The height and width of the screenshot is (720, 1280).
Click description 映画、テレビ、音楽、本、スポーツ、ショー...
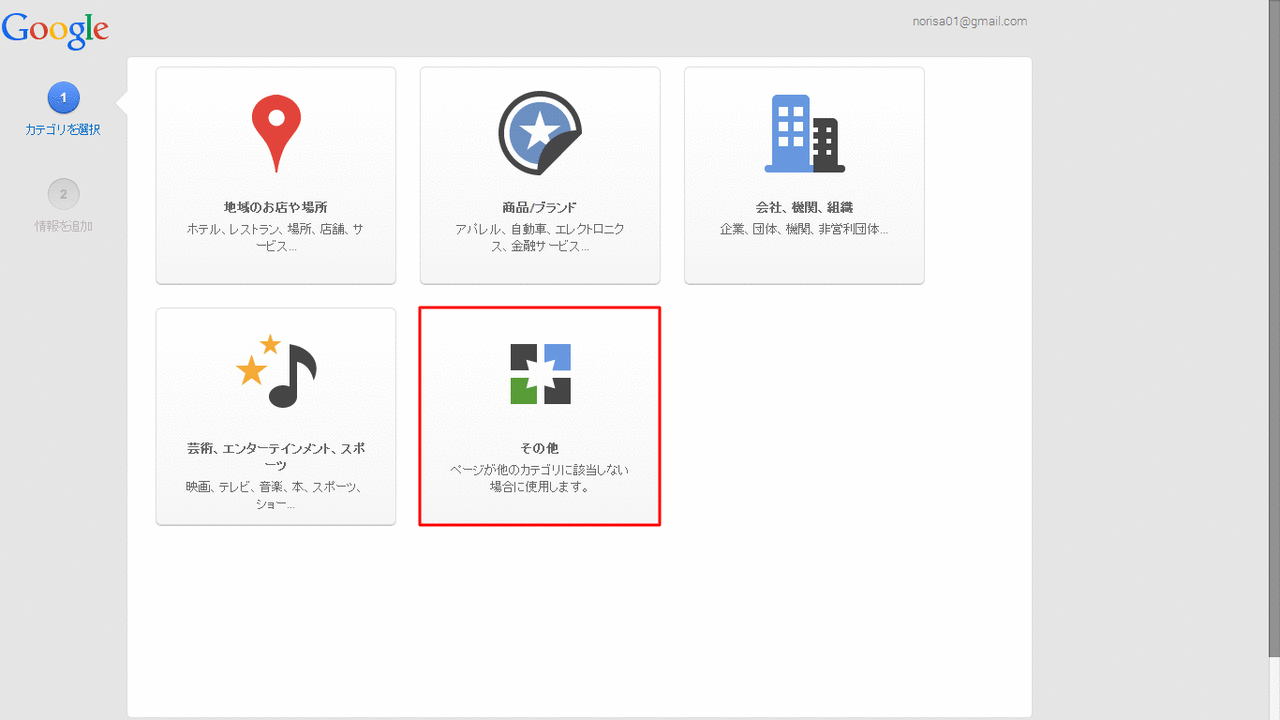[x=276, y=496]
